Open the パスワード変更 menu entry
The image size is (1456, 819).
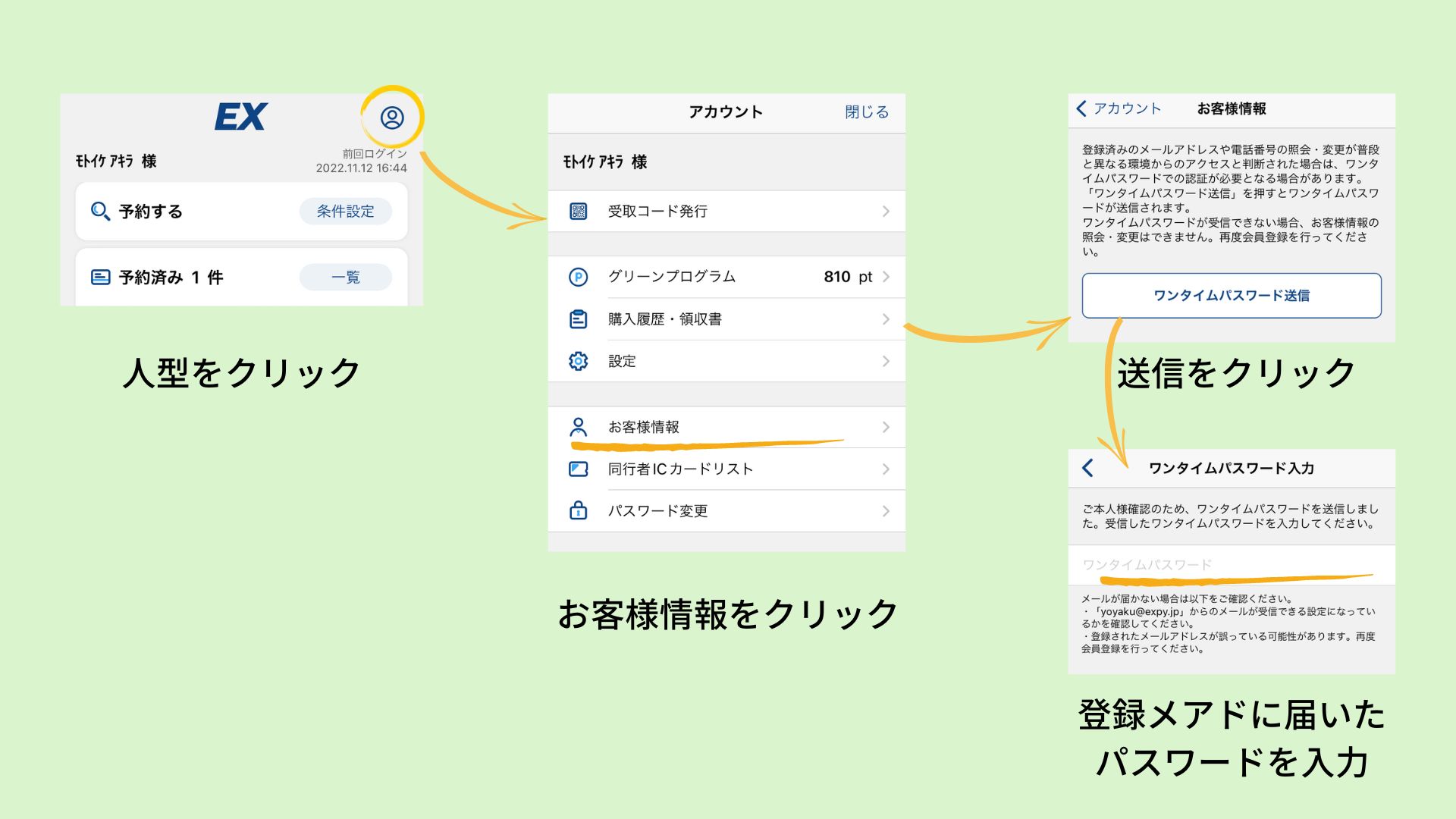657,511
